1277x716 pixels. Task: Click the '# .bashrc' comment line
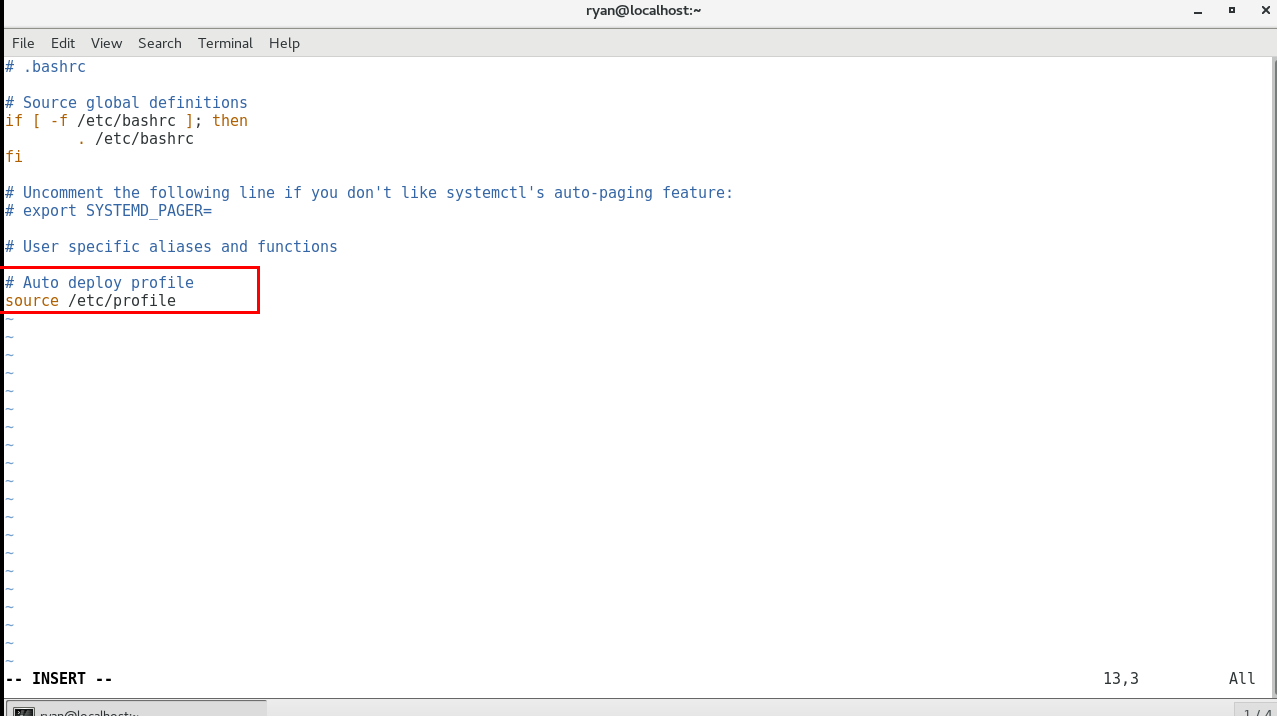click(46, 67)
